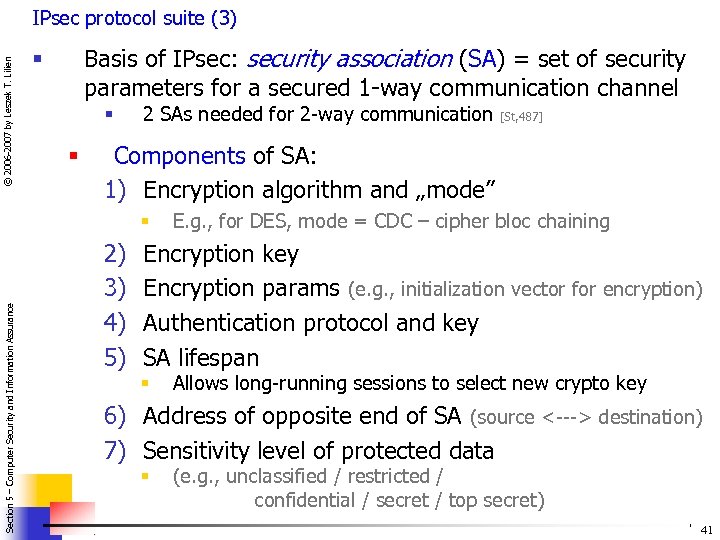The image size is (720, 540).
Task: Click the italic phrase 'security association'
Action: pyautogui.click(x=349, y=60)
